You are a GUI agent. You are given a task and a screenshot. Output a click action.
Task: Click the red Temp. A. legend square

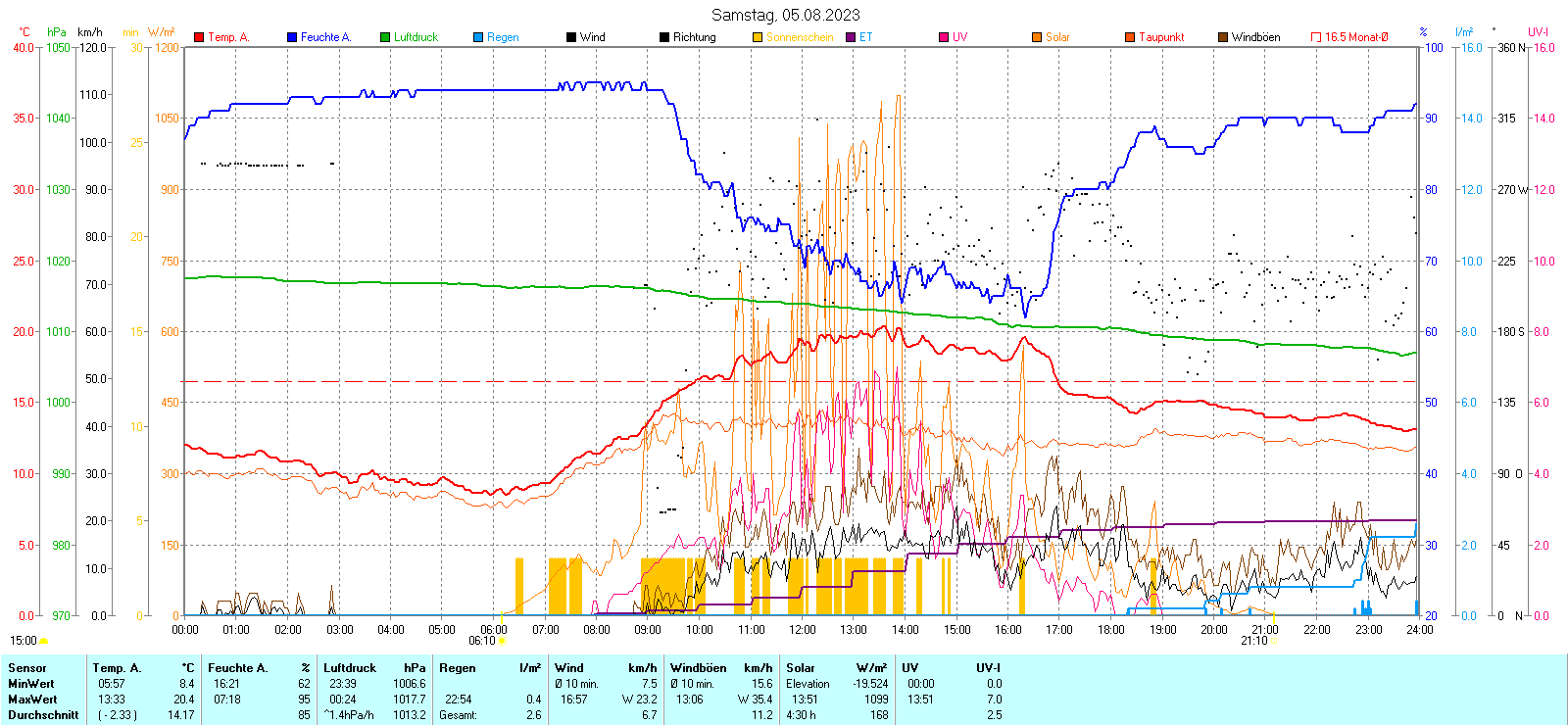tap(199, 37)
